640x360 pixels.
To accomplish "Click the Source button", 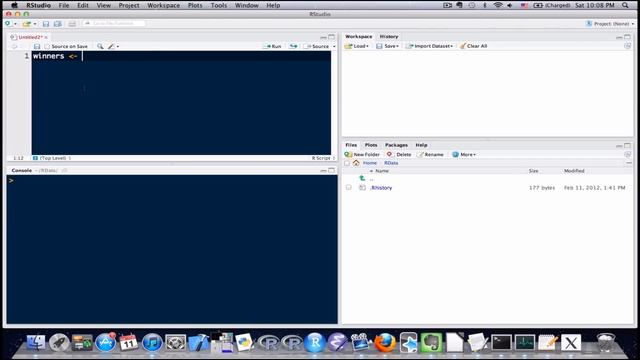I will pos(317,46).
